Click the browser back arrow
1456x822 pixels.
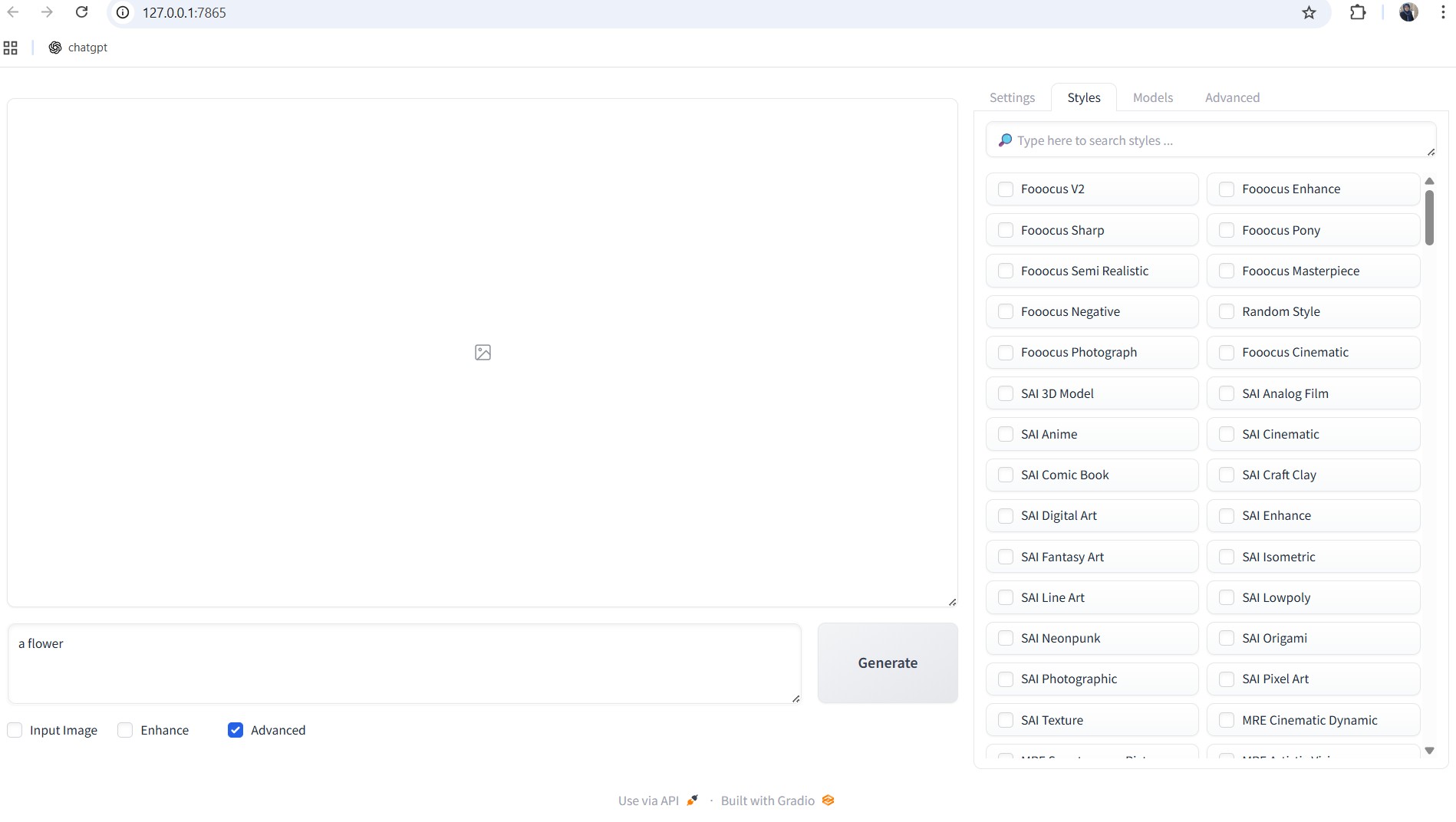(13, 12)
